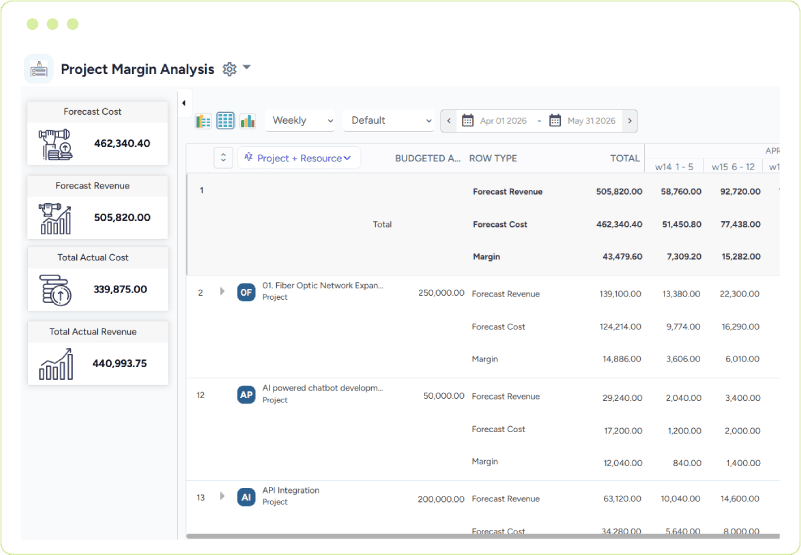The image size is (801, 555).
Task: Click the TOTAL column header
Action: click(625, 158)
